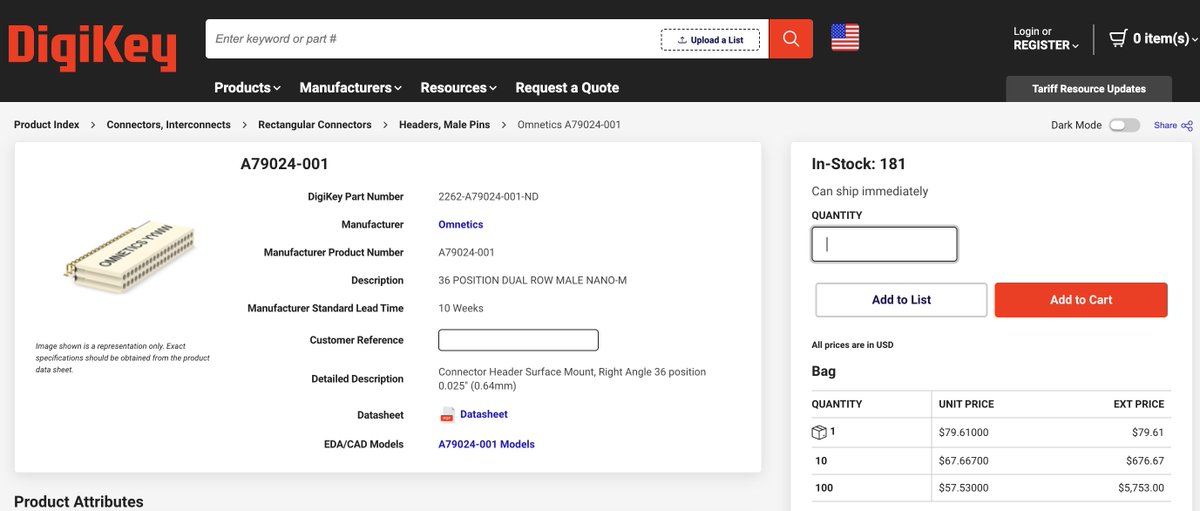Screen dimensions: 1200x511
Task: Select the DigiKey part number 2262-A79024-001-ND
Action: tap(488, 197)
